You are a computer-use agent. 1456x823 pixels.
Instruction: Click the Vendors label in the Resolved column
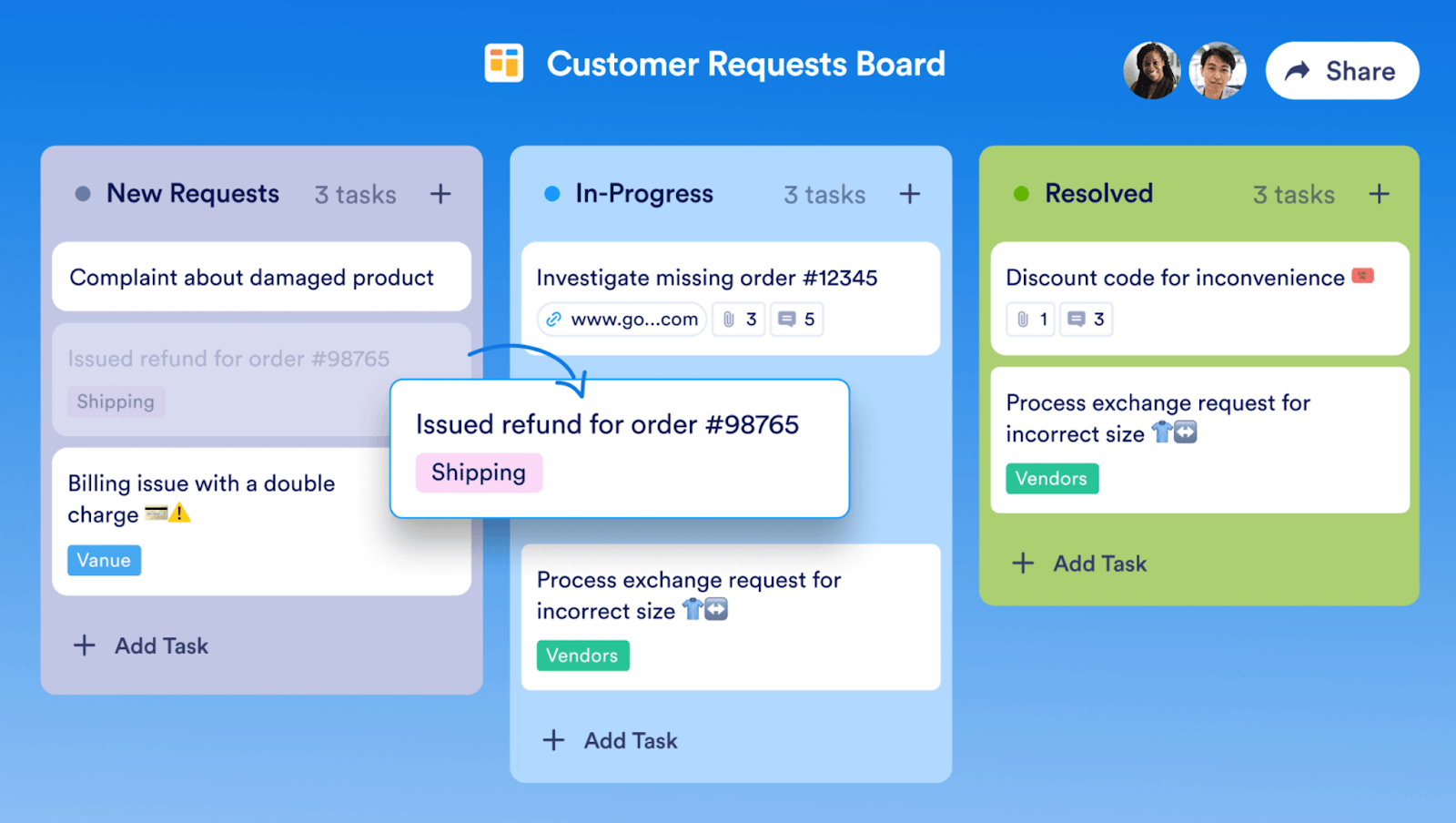1051,478
